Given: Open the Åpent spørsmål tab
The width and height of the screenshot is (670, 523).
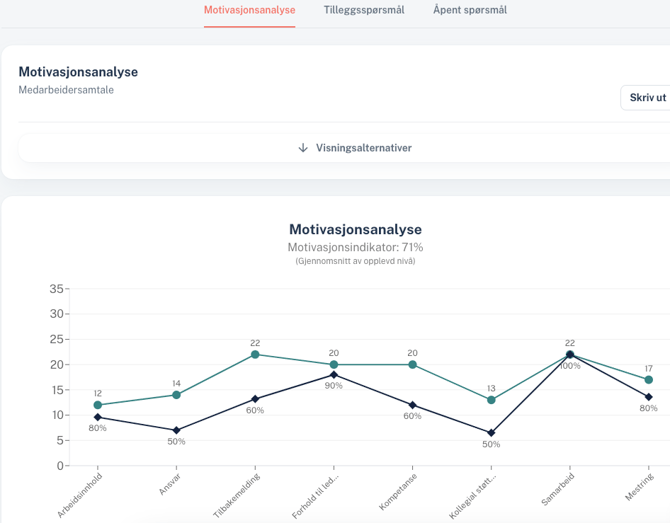Looking at the screenshot, I should 469,10.
